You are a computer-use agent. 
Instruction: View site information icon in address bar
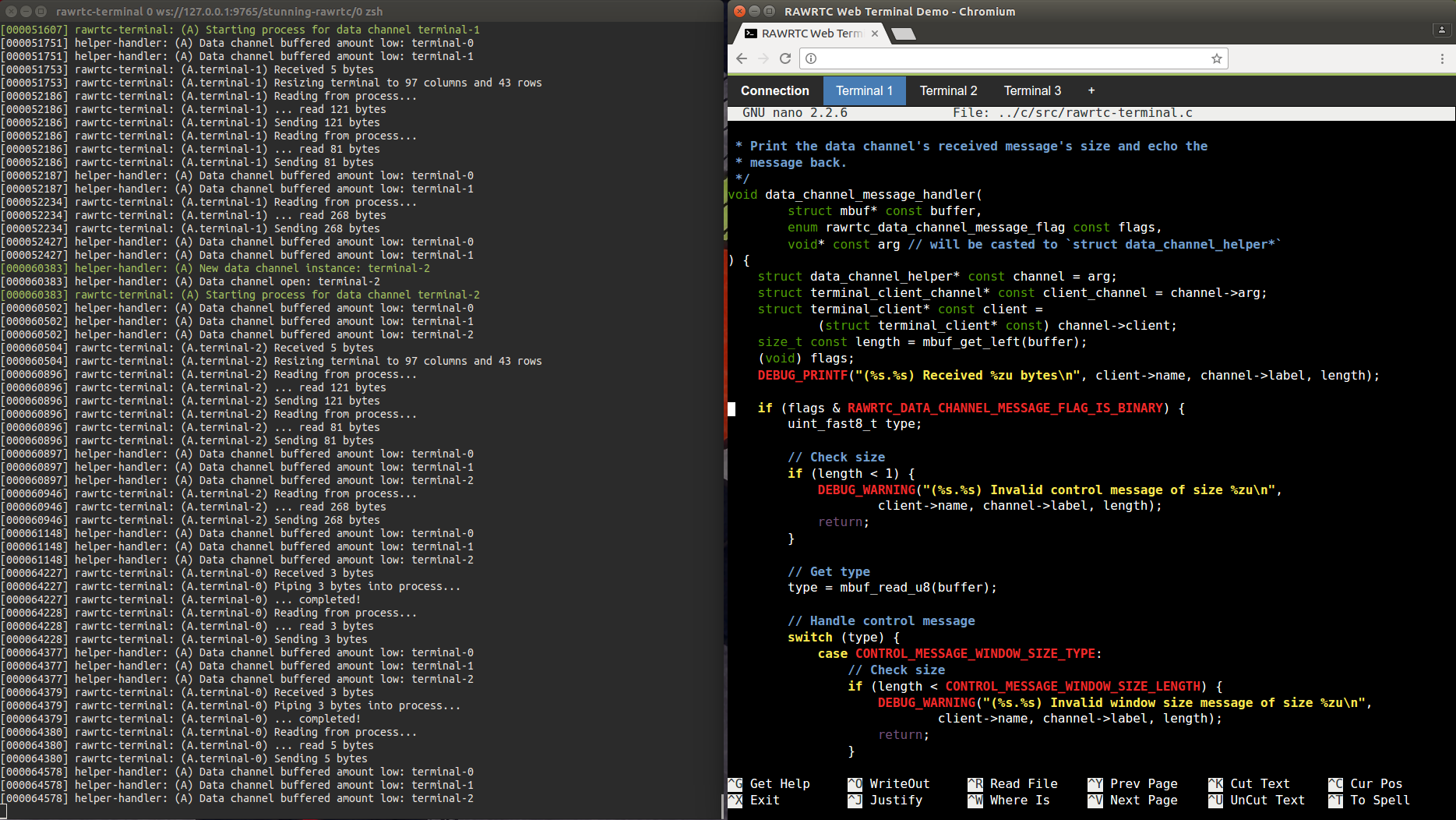point(811,58)
